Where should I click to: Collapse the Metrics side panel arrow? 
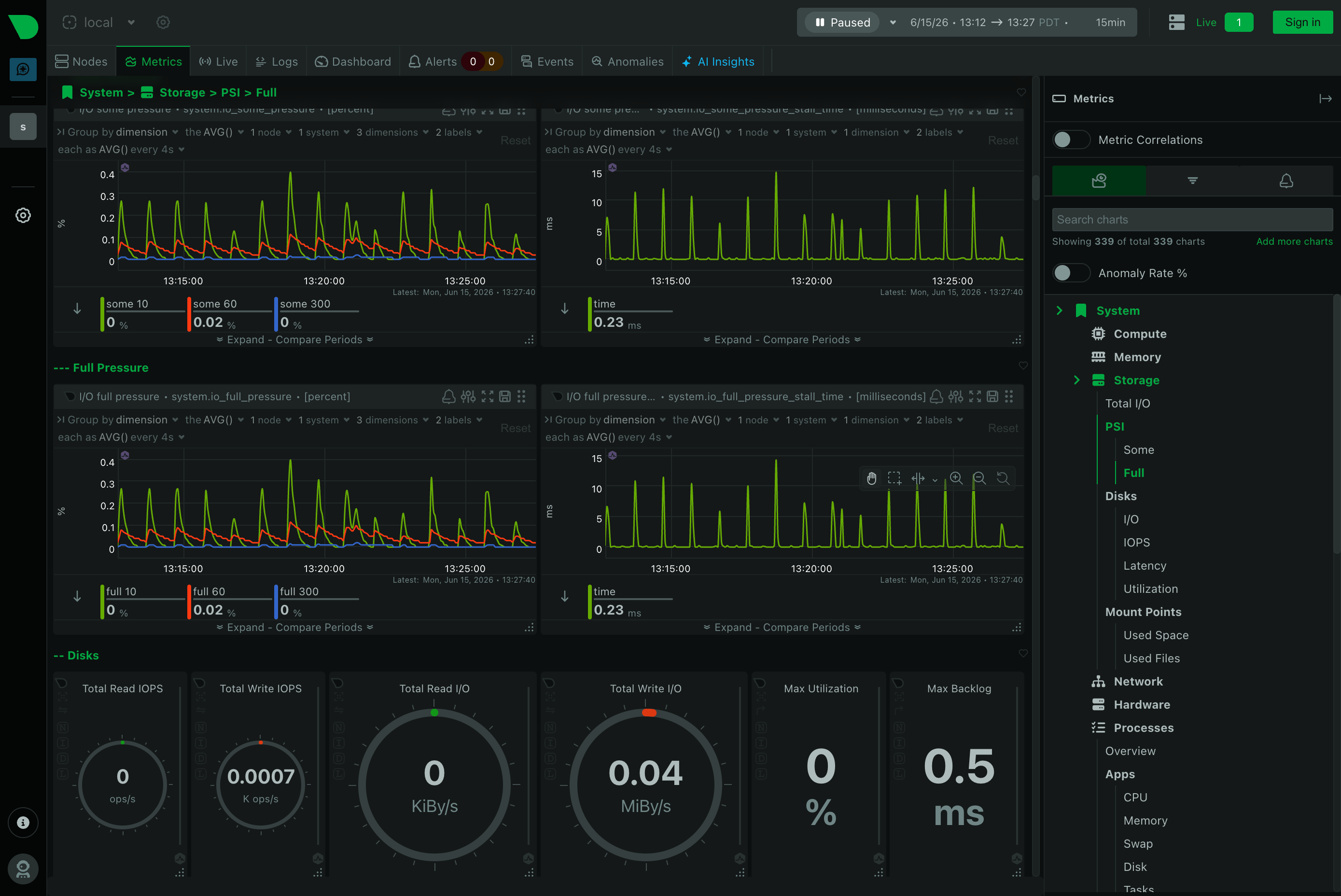[1325, 99]
